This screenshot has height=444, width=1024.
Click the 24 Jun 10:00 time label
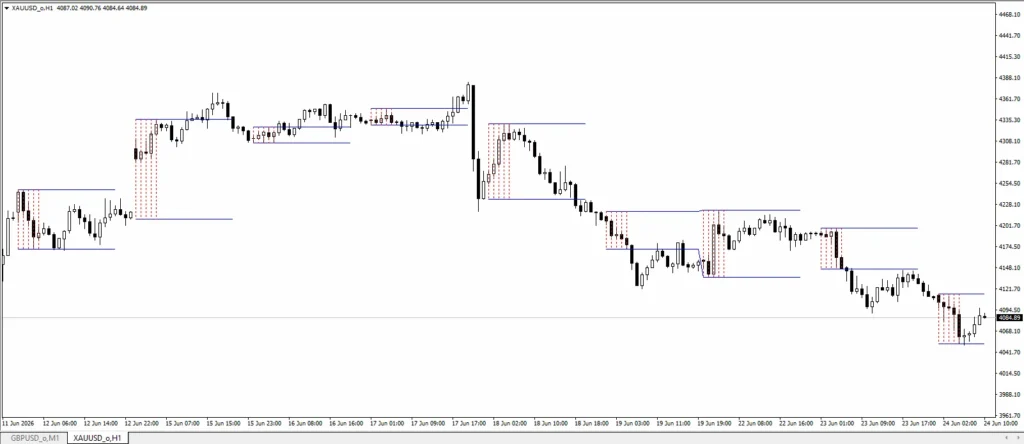pyautogui.click(x=1000, y=423)
